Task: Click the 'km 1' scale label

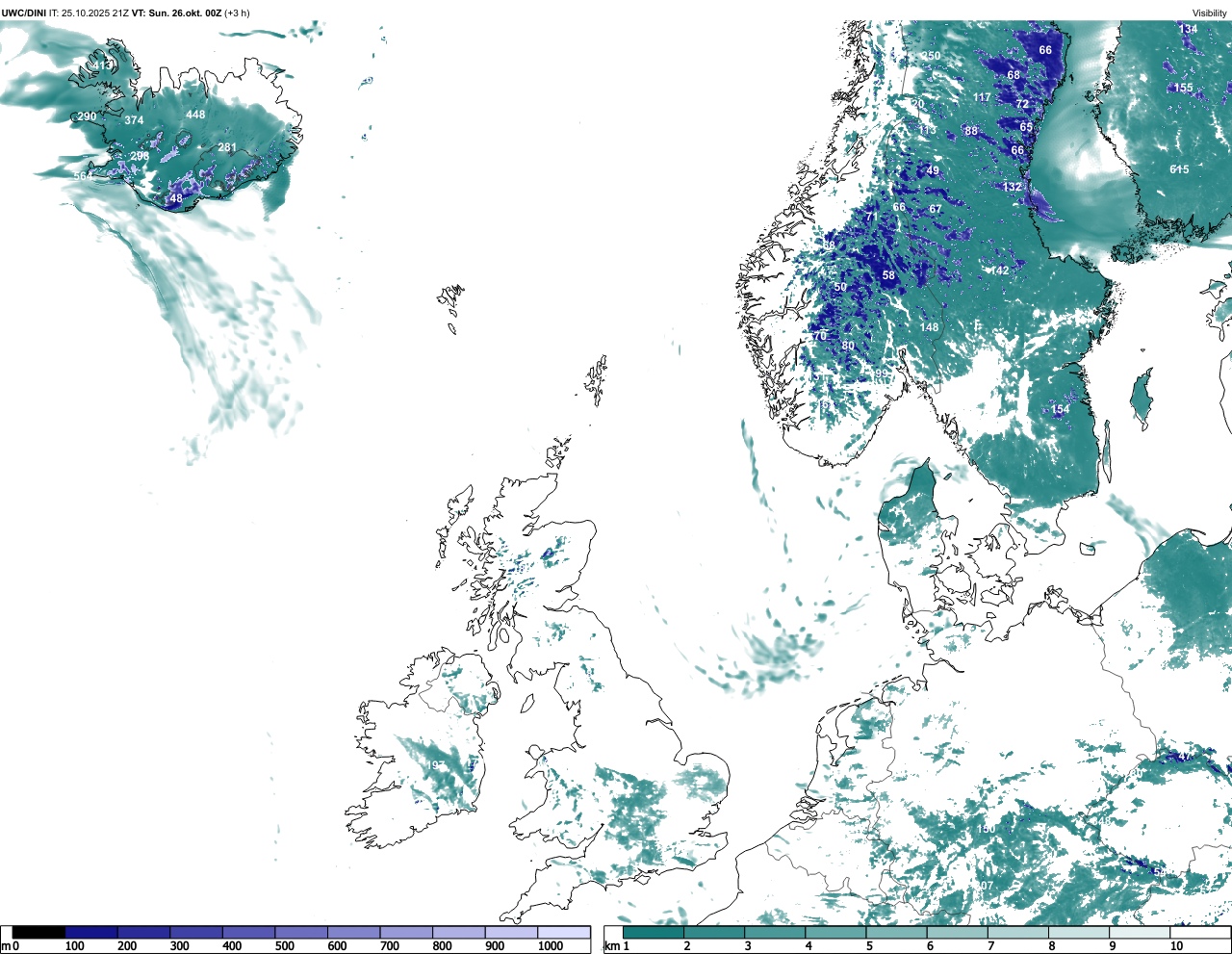Action: point(616,946)
